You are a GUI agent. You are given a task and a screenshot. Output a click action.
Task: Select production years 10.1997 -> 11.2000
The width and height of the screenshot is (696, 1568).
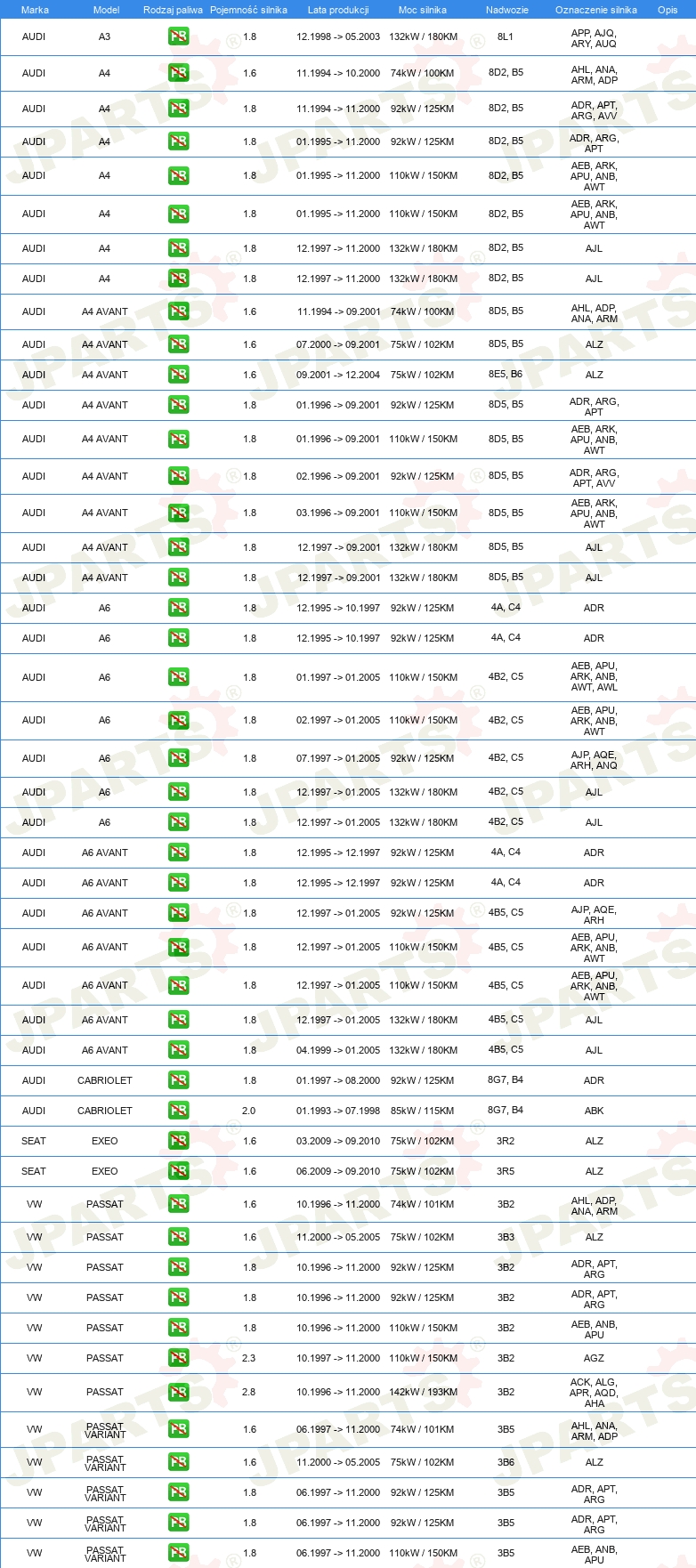(x=338, y=1358)
